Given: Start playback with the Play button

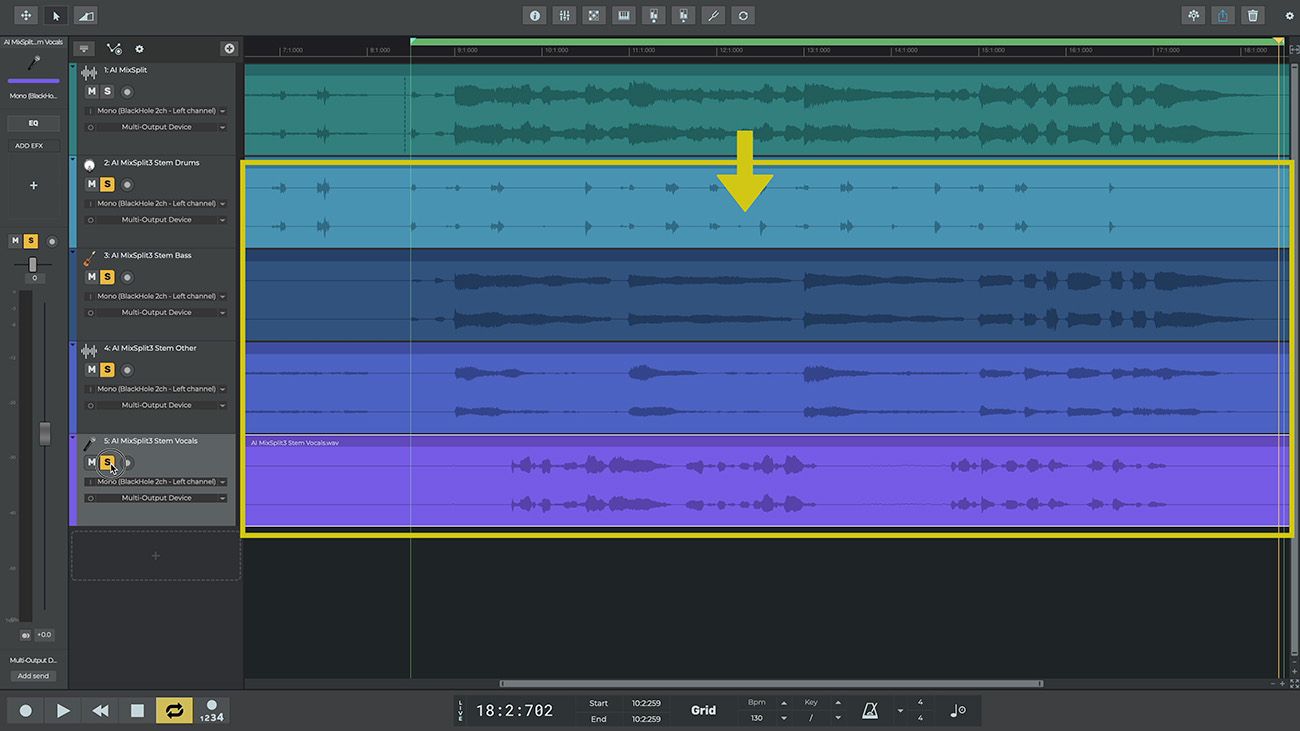Looking at the screenshot, I should pos(63,711).
